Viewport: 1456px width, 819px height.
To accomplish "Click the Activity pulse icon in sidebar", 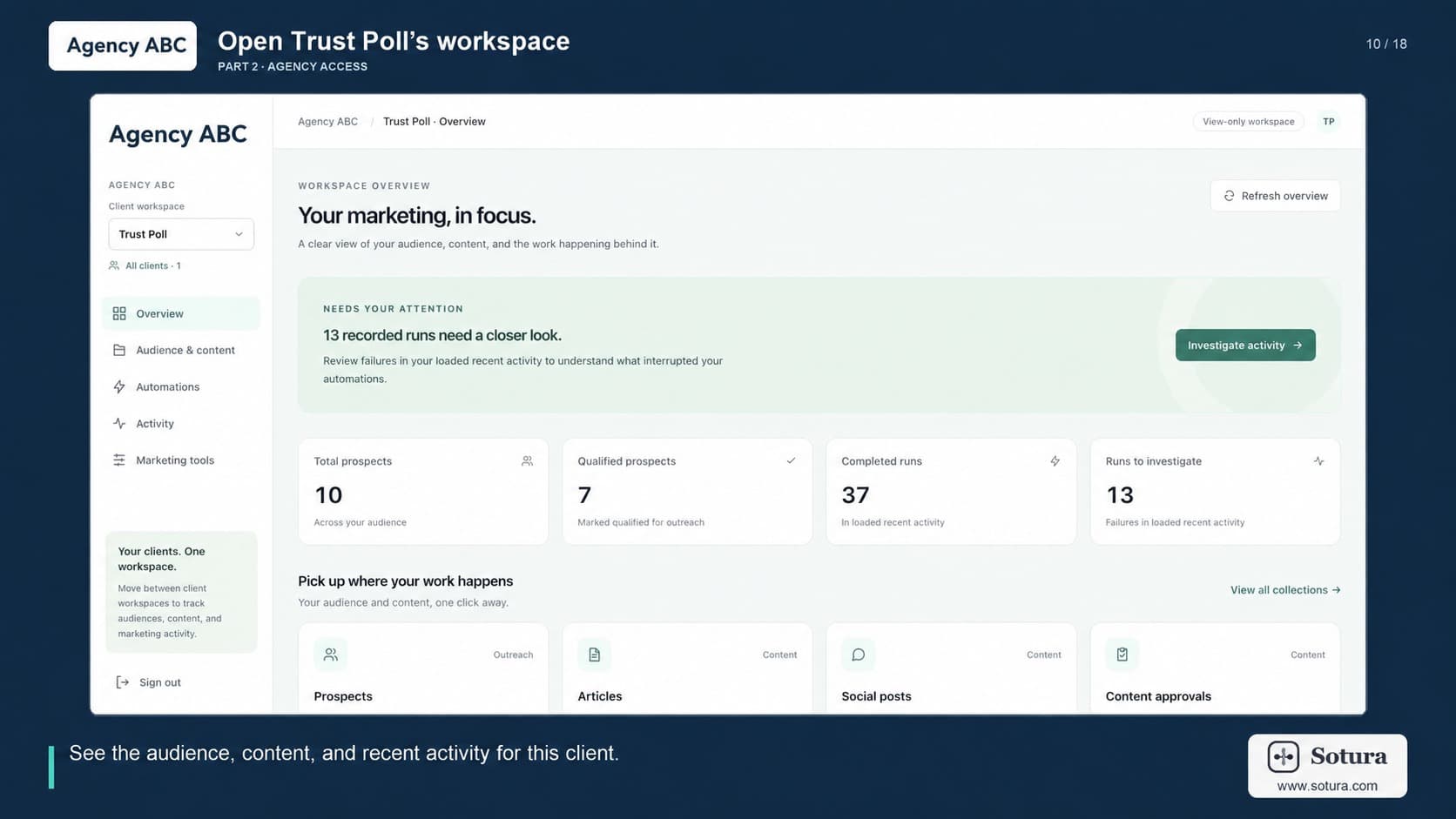I will pos(119,423).
